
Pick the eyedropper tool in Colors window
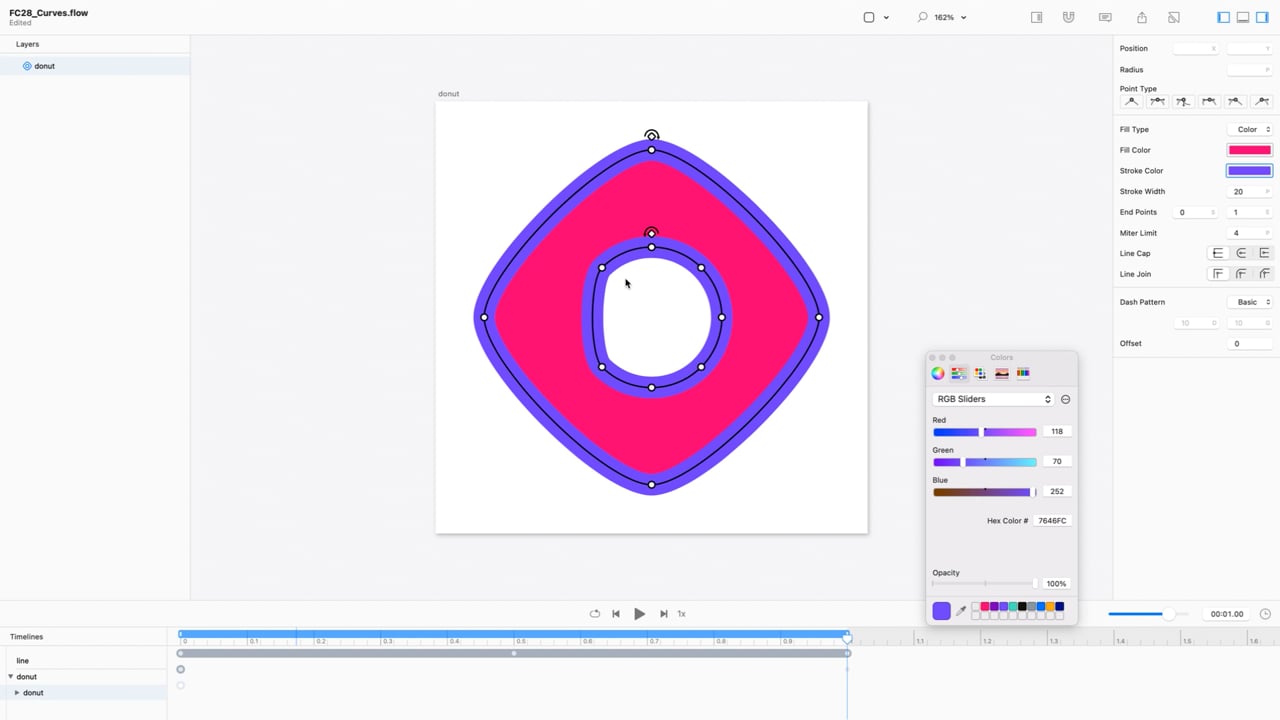click(961, 611)
